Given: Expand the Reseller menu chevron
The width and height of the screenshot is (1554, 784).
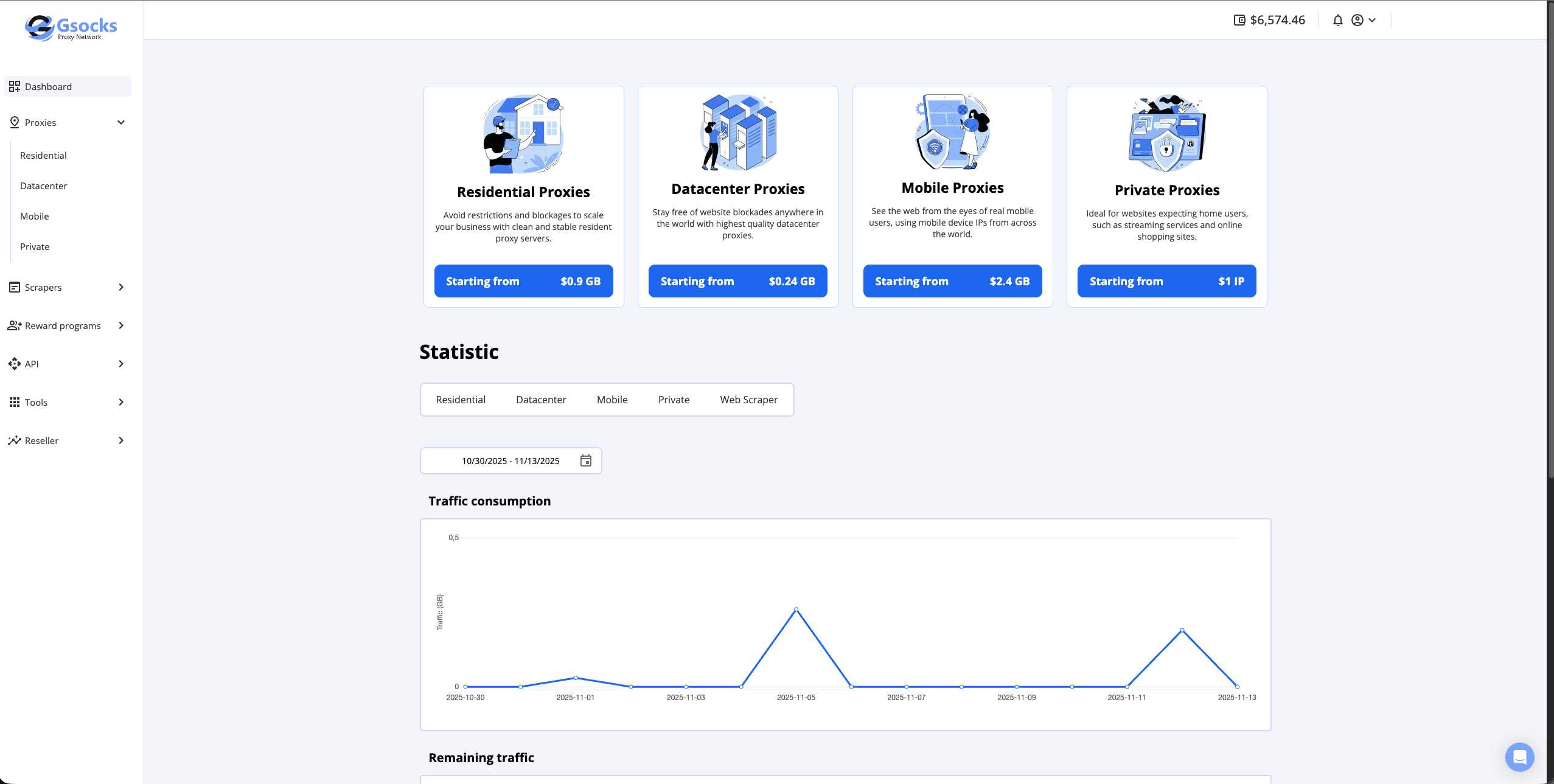Looking at the screenshot, I should coord(121,440).
